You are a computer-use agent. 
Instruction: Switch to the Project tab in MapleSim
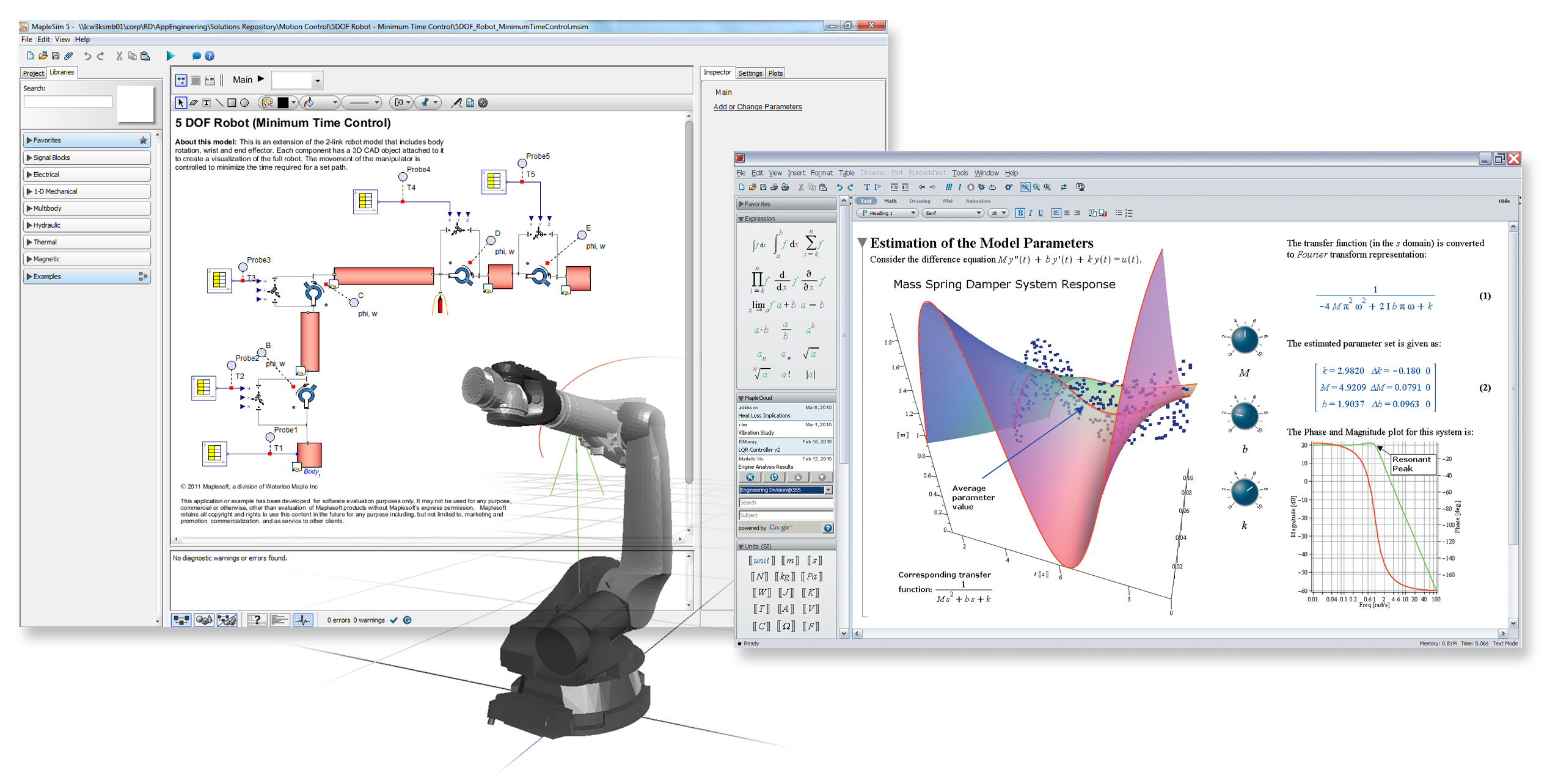point(33,73)
